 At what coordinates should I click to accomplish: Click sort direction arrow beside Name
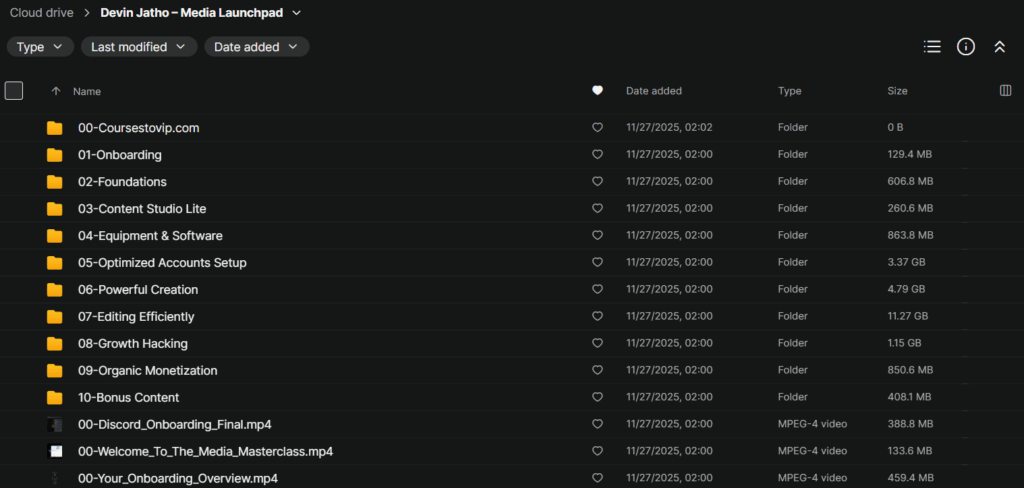click(56, 91)
